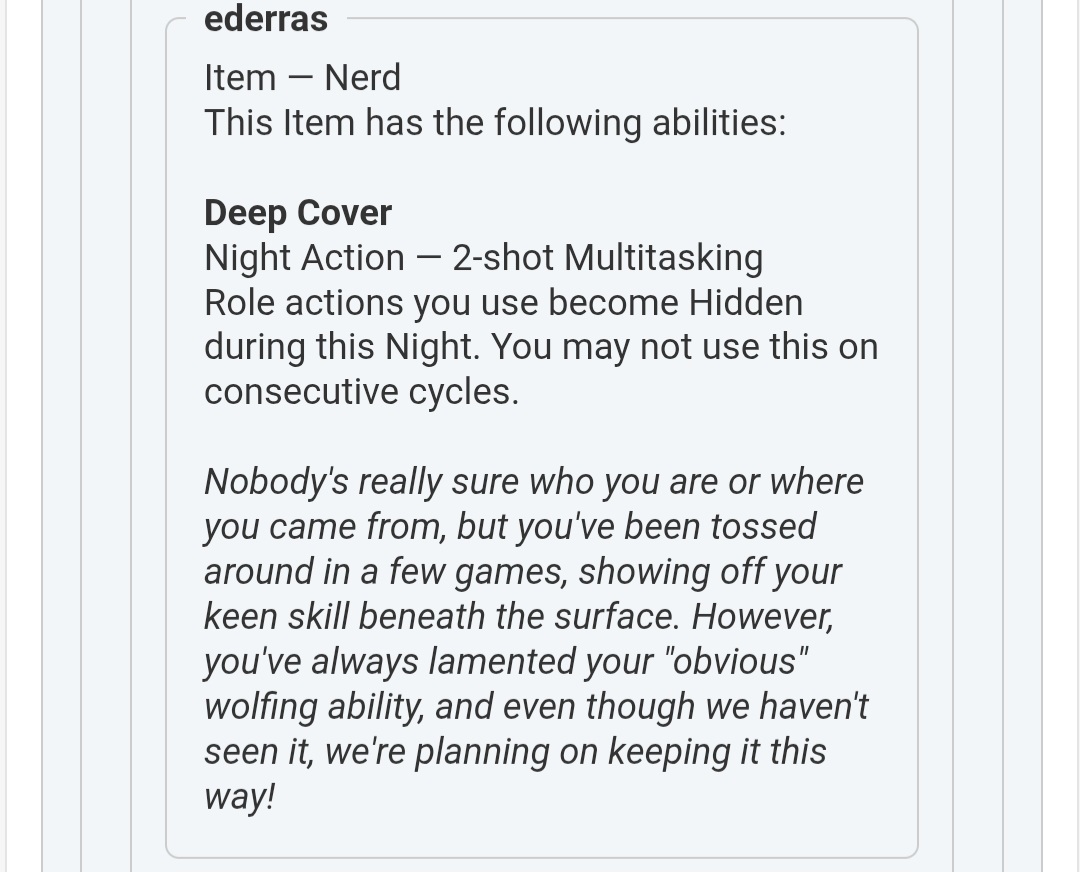The height and width of the screenshot is (872, 1080).
Task: Click "You may not use this on" sentence
Action: pyautogui.click(x=685, y=348)
